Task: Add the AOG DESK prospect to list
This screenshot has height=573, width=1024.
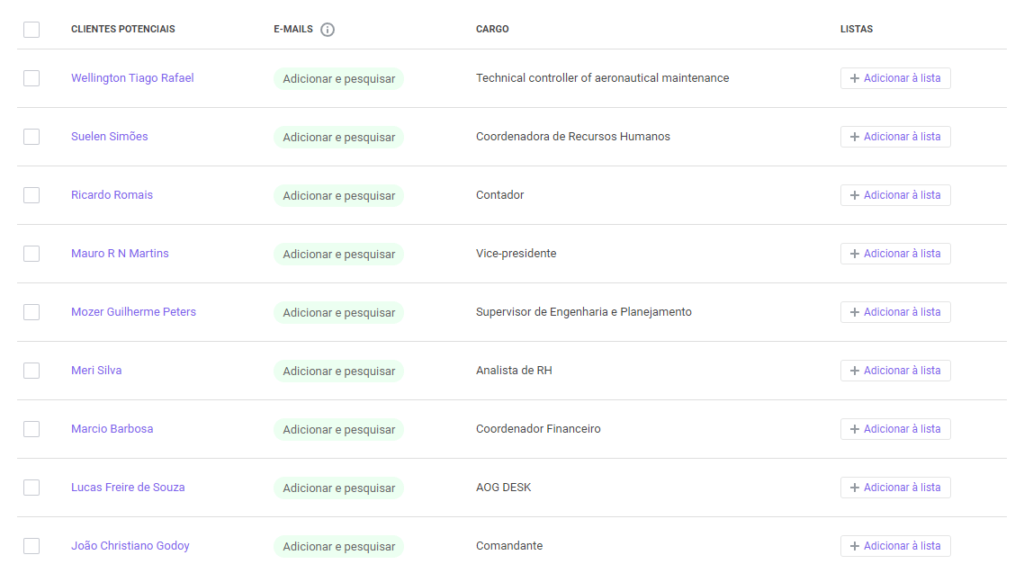Action: click(895, 487)
